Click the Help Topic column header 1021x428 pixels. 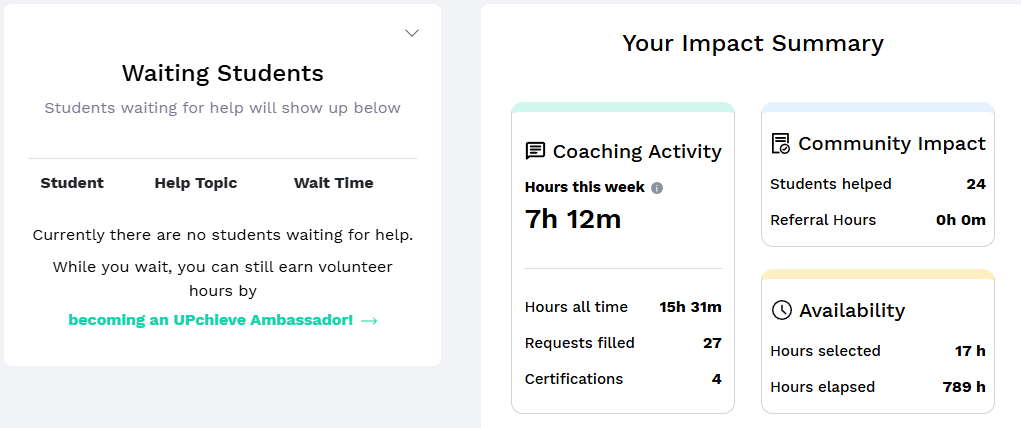(196, 183)
